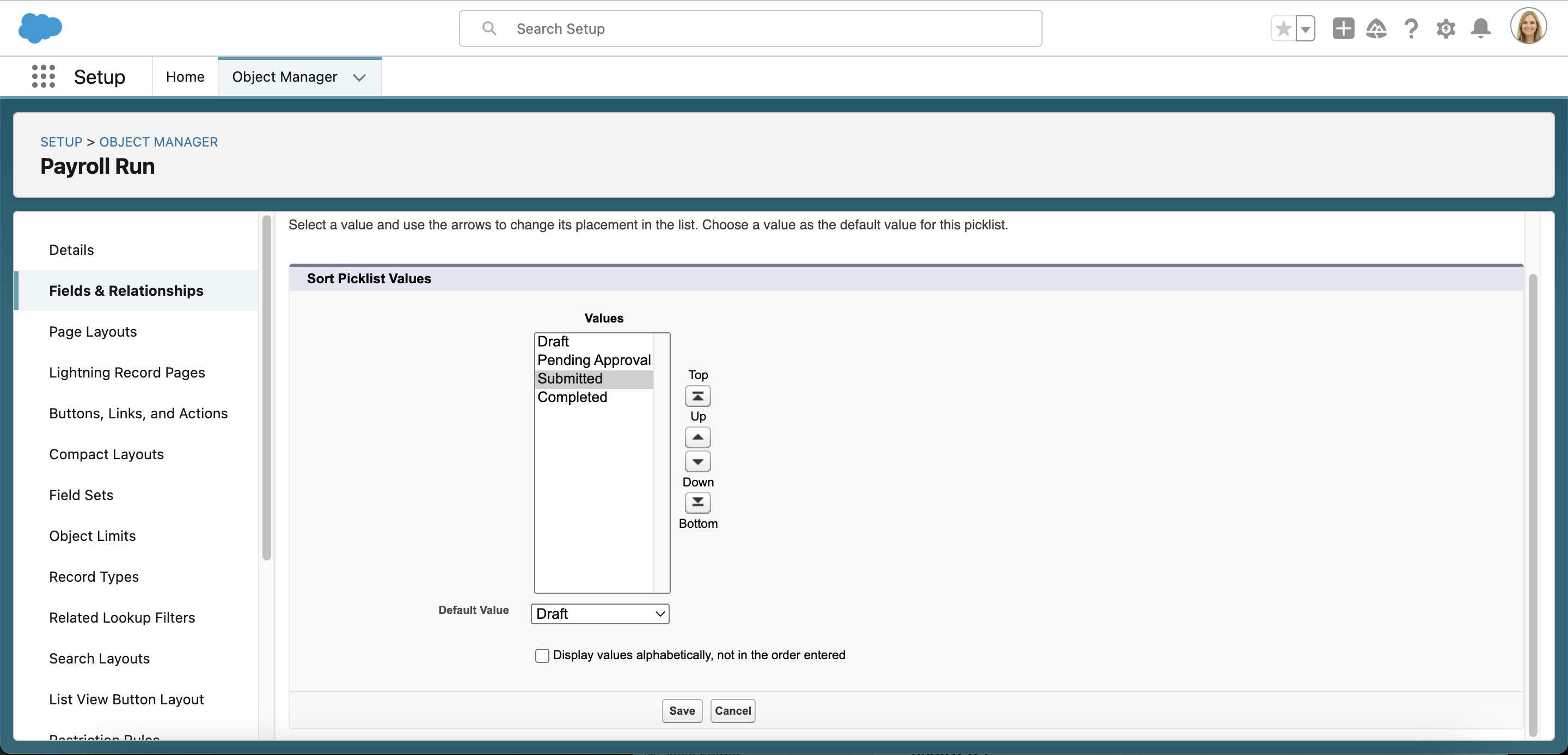Screen dimensions: 1568x755
Task: Open help using the question mark icon
Action: point(1411,28)
